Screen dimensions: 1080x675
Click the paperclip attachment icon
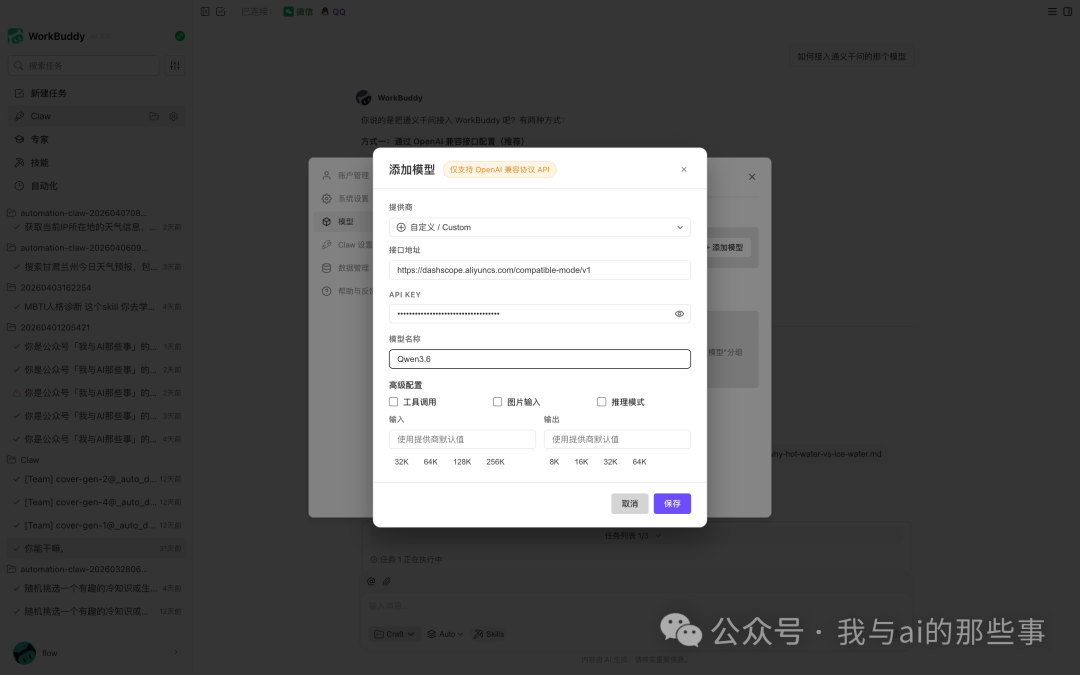point(387,581)
